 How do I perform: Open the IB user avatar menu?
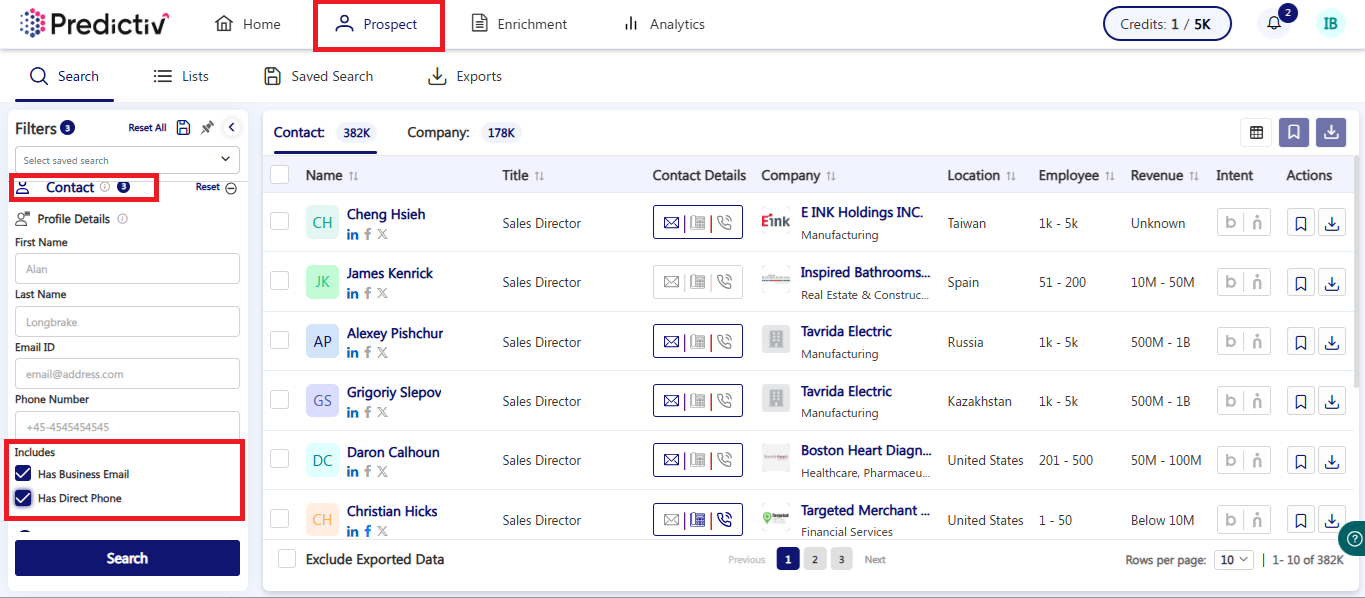(x=1330, y=24)
